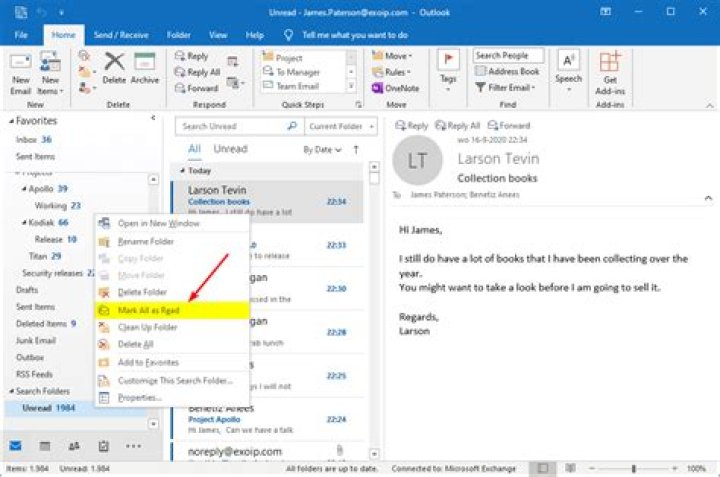This screenshot has width=720, height=477.
Task: Show All messages filter
Action: point(194,149)
